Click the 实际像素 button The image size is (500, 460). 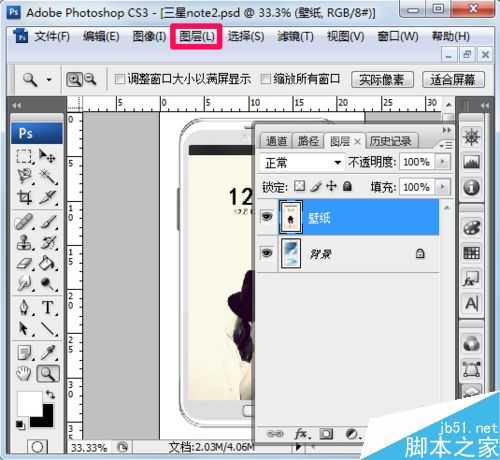(382, 80)
